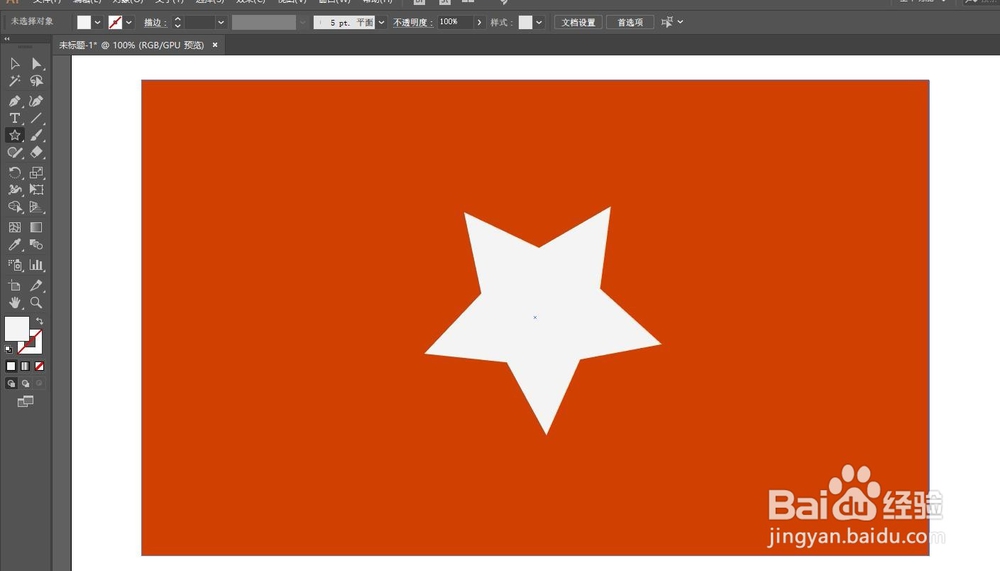1000x571 pixels.
Task: Select the Column Graph tool
Action: click(36, 265)
